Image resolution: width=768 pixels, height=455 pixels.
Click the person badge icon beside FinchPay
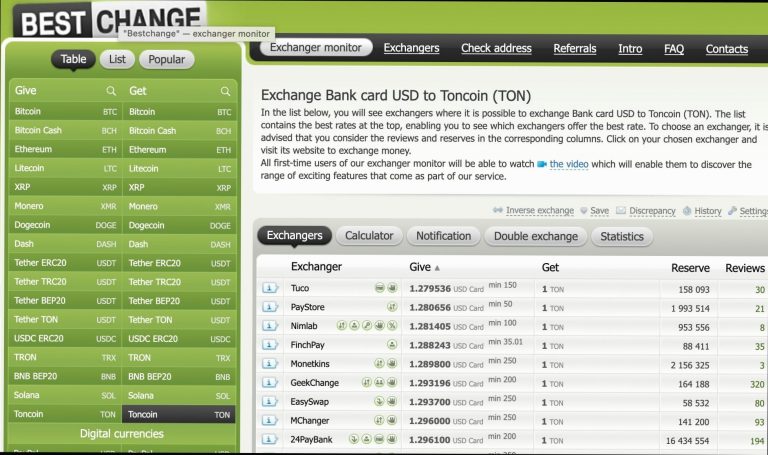click(x=392, y=345)
